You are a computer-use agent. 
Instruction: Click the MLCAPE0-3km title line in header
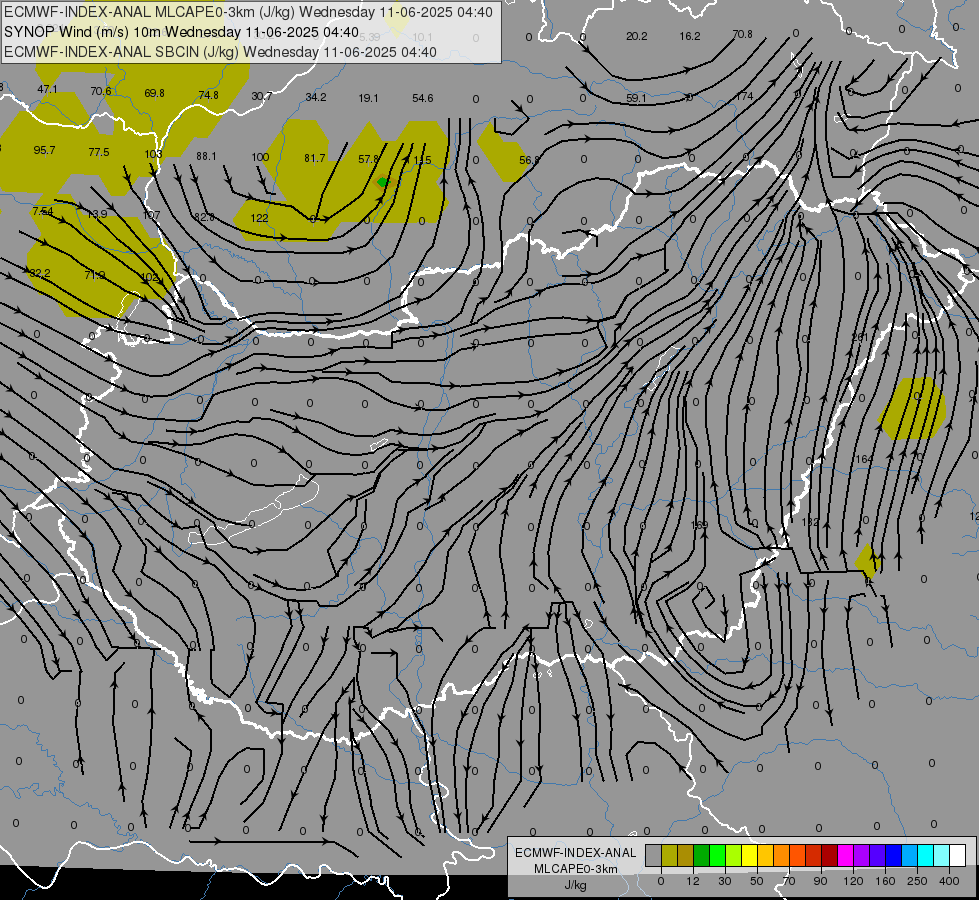click(x=248, y=12)
